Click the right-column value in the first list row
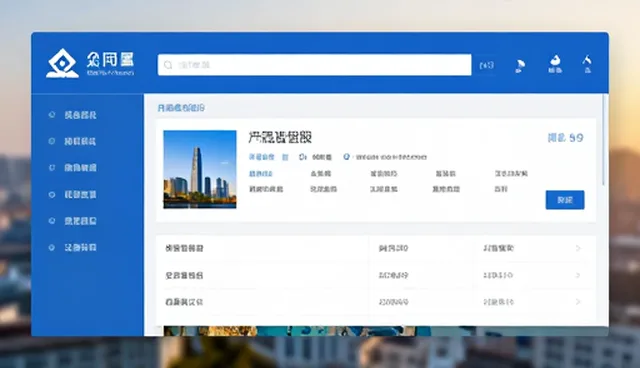 click(499, 248)
